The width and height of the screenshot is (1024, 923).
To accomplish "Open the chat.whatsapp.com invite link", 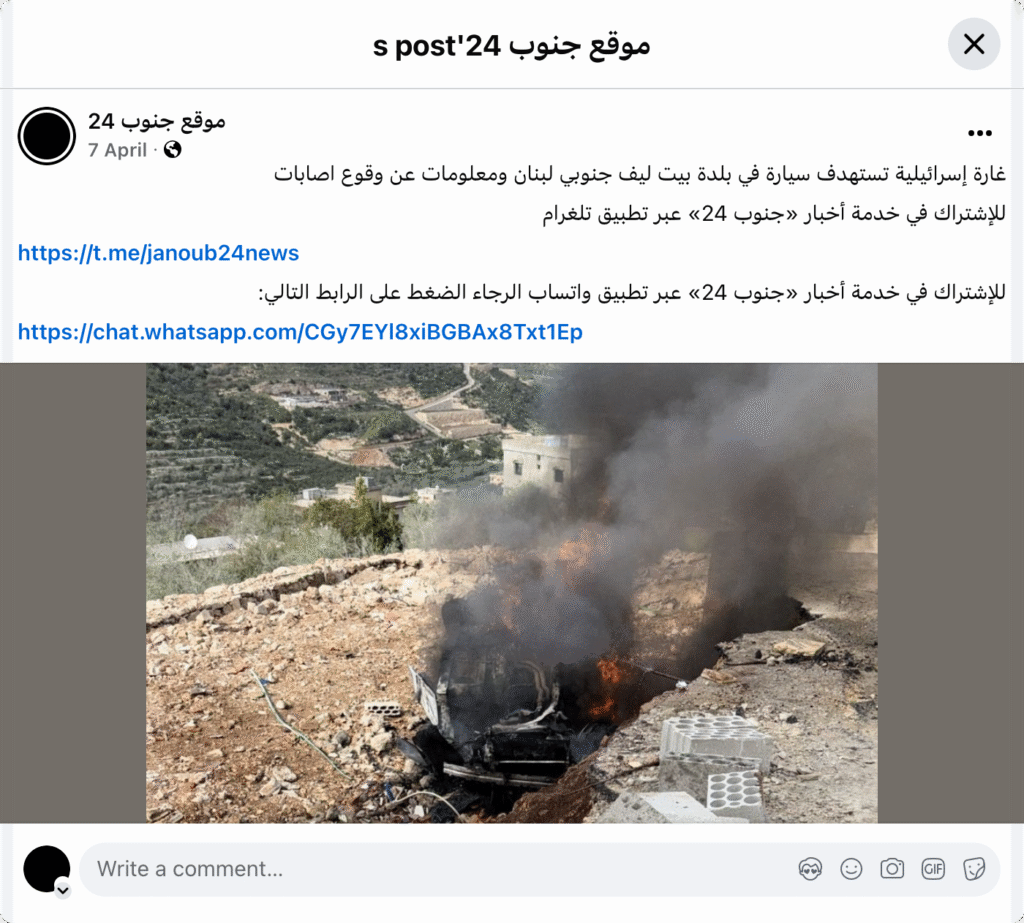I will [300, 332].
